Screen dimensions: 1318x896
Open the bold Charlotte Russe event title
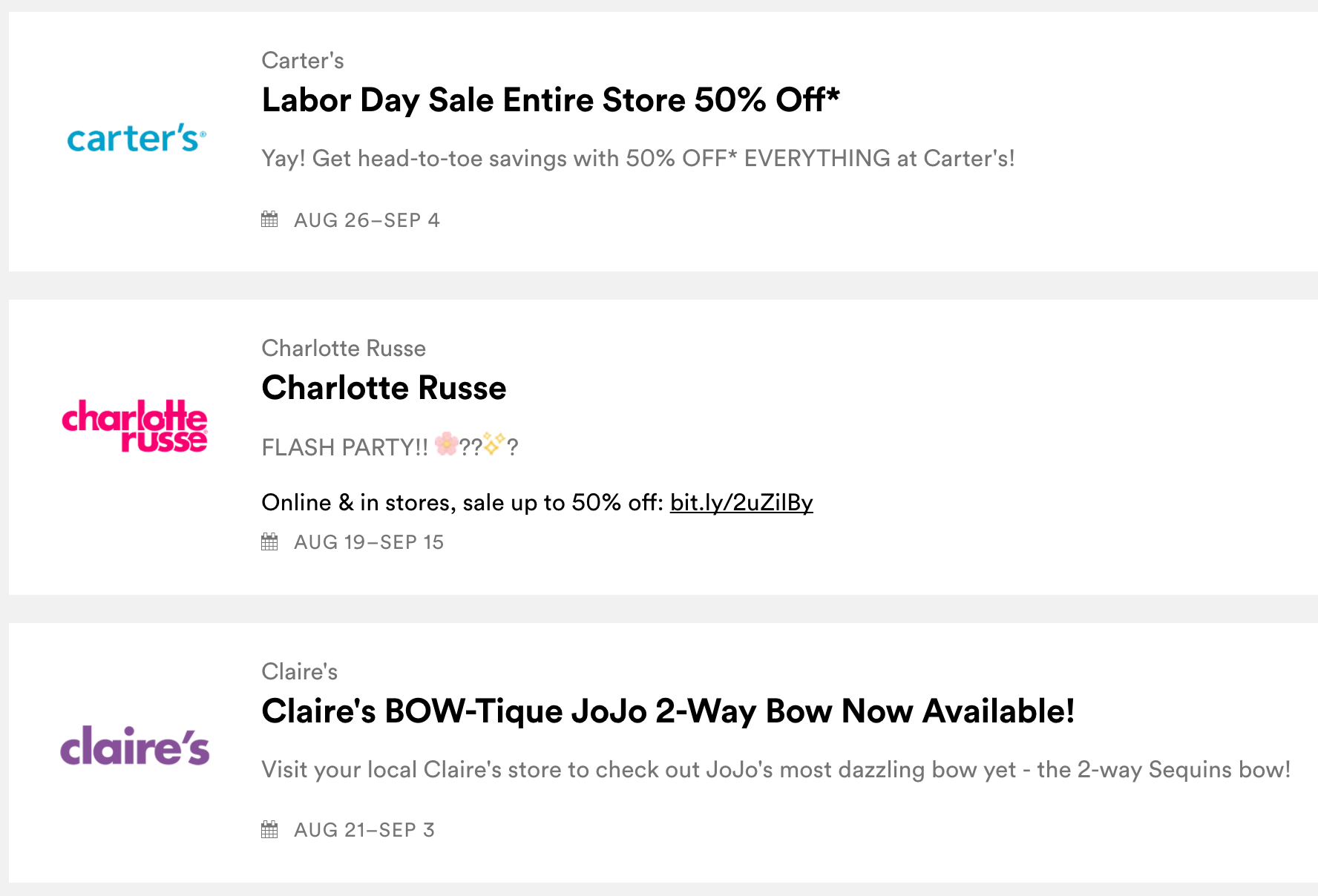point(384,388)
